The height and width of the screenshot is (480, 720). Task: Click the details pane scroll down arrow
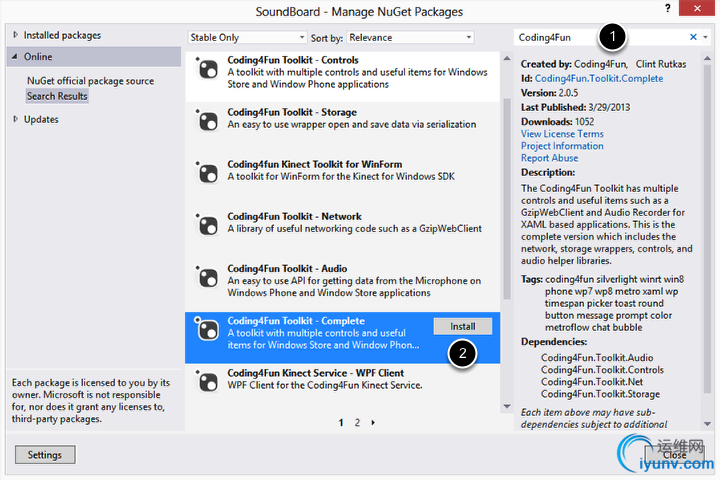pos(707,424)
